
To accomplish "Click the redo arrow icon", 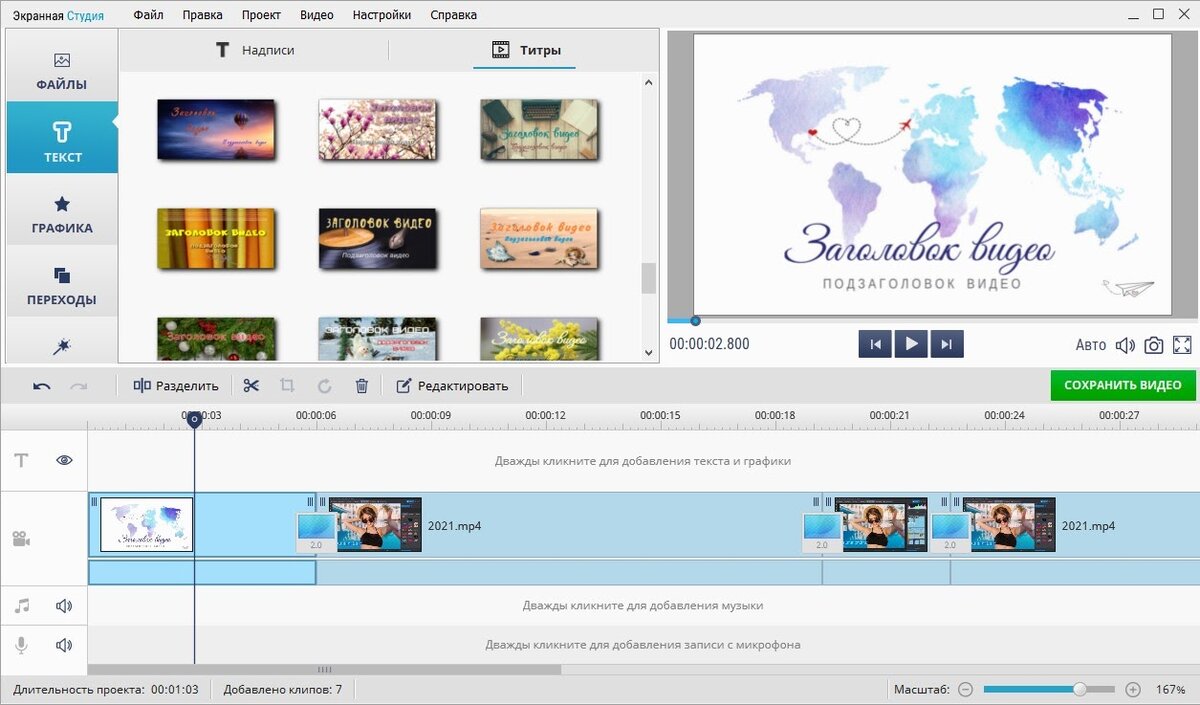I will (x=78, y=386).
